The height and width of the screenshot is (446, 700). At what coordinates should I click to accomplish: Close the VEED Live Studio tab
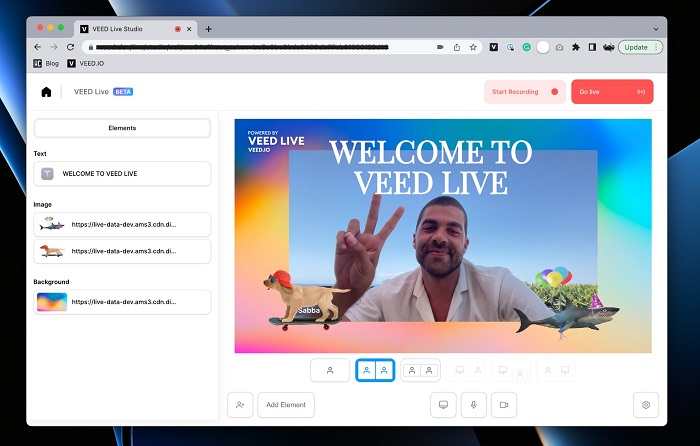point(189,29)
